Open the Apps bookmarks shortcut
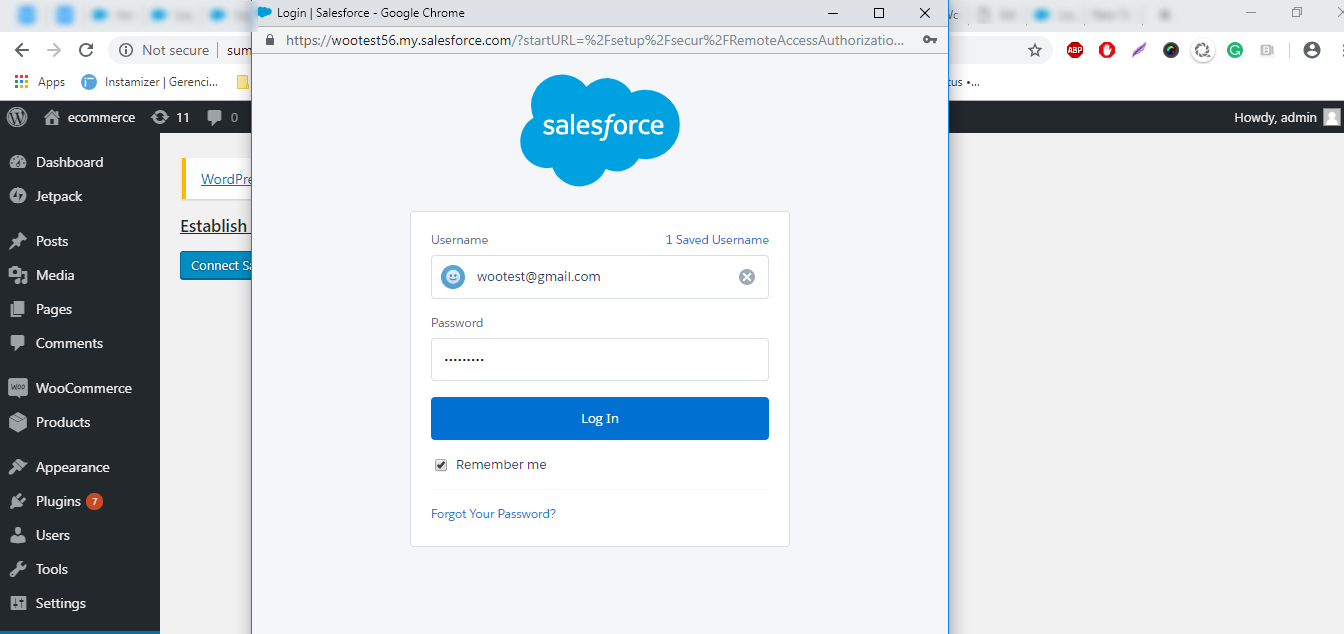This screenshot has width=1344, height=634. point(40,82)
